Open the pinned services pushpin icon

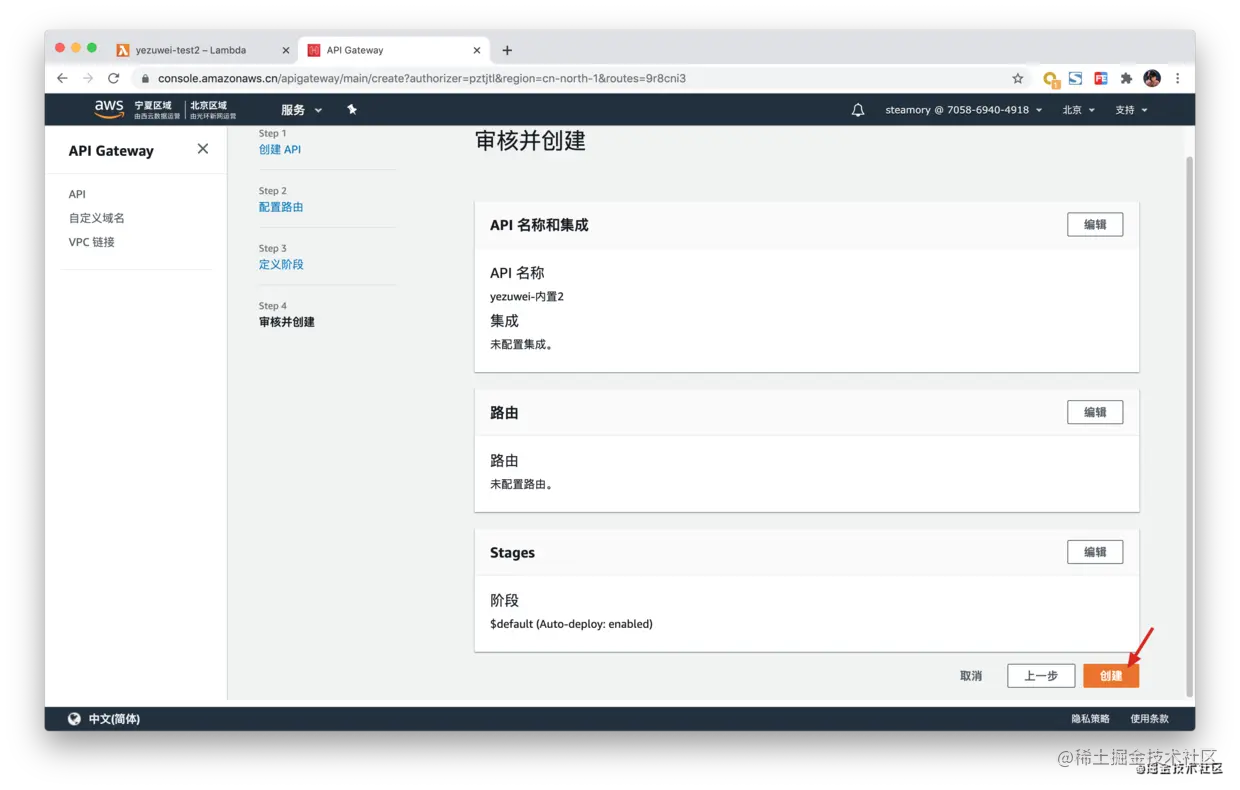352,109
